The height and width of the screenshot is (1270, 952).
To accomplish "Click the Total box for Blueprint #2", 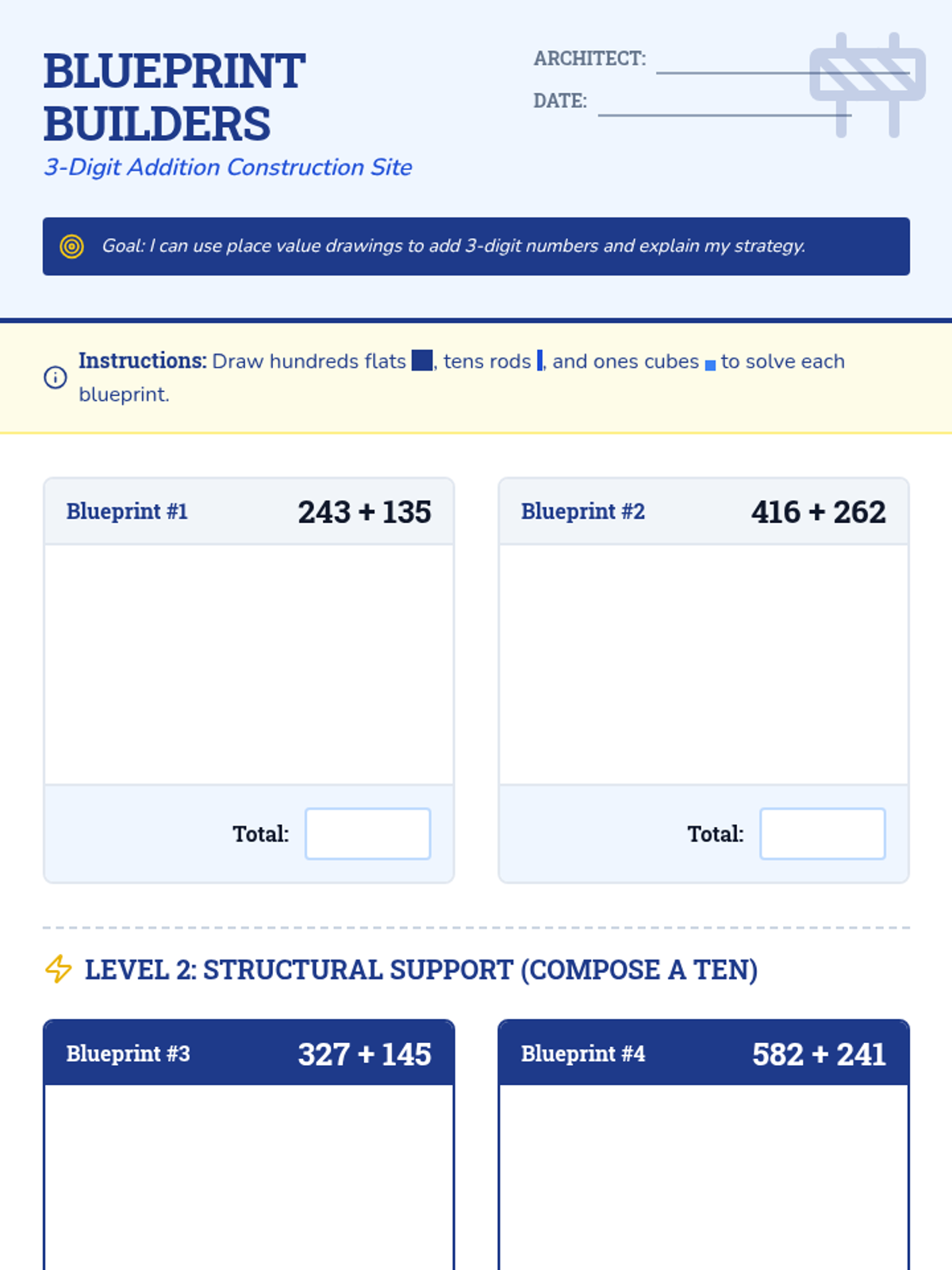I will click(822, 833).
